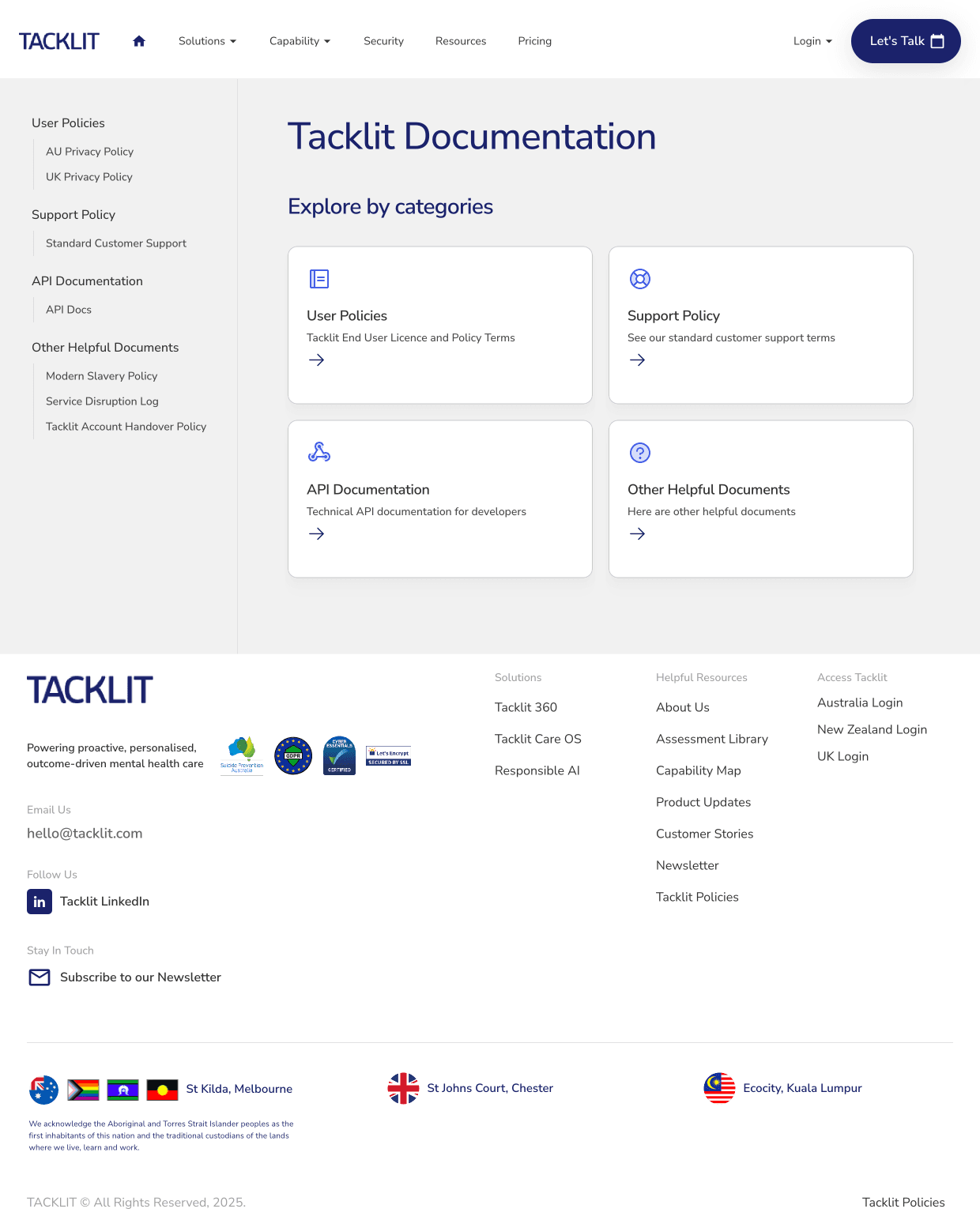Click the Torres Strait Islander flag icon
The image size is (980, 1220).
tap(123, 1090)
